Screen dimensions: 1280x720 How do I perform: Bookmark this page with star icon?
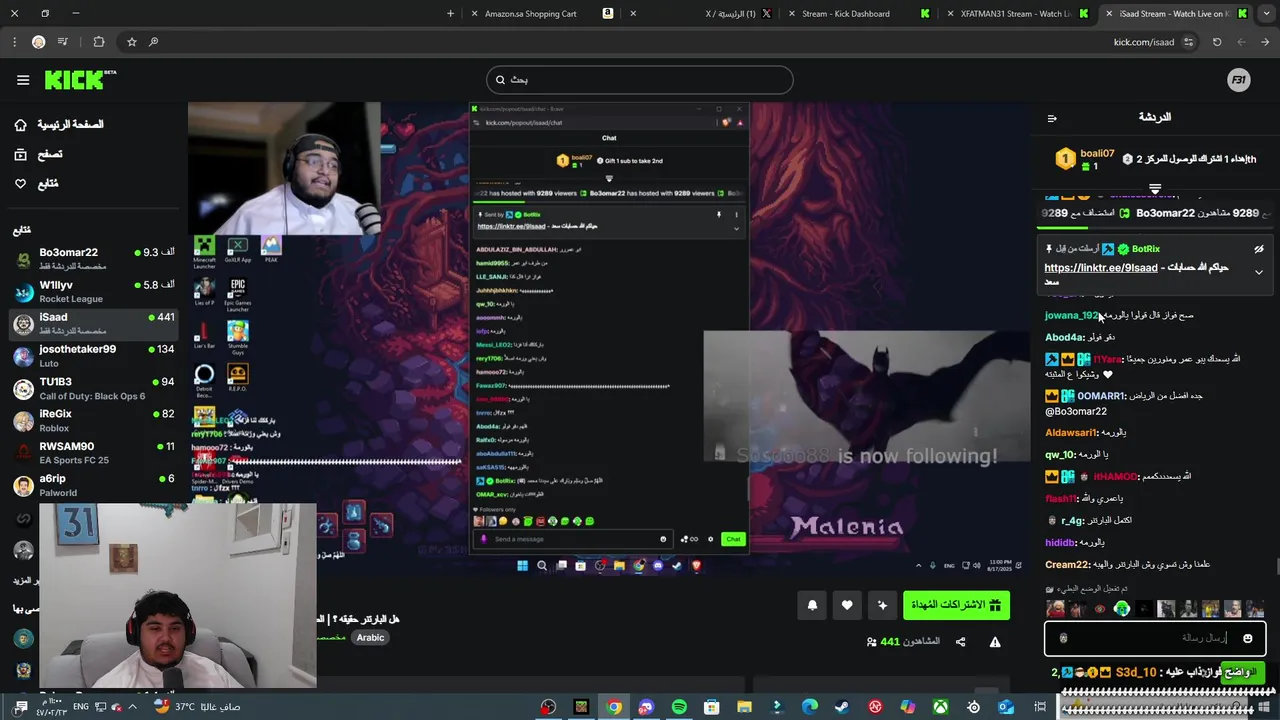coord(131,42)
